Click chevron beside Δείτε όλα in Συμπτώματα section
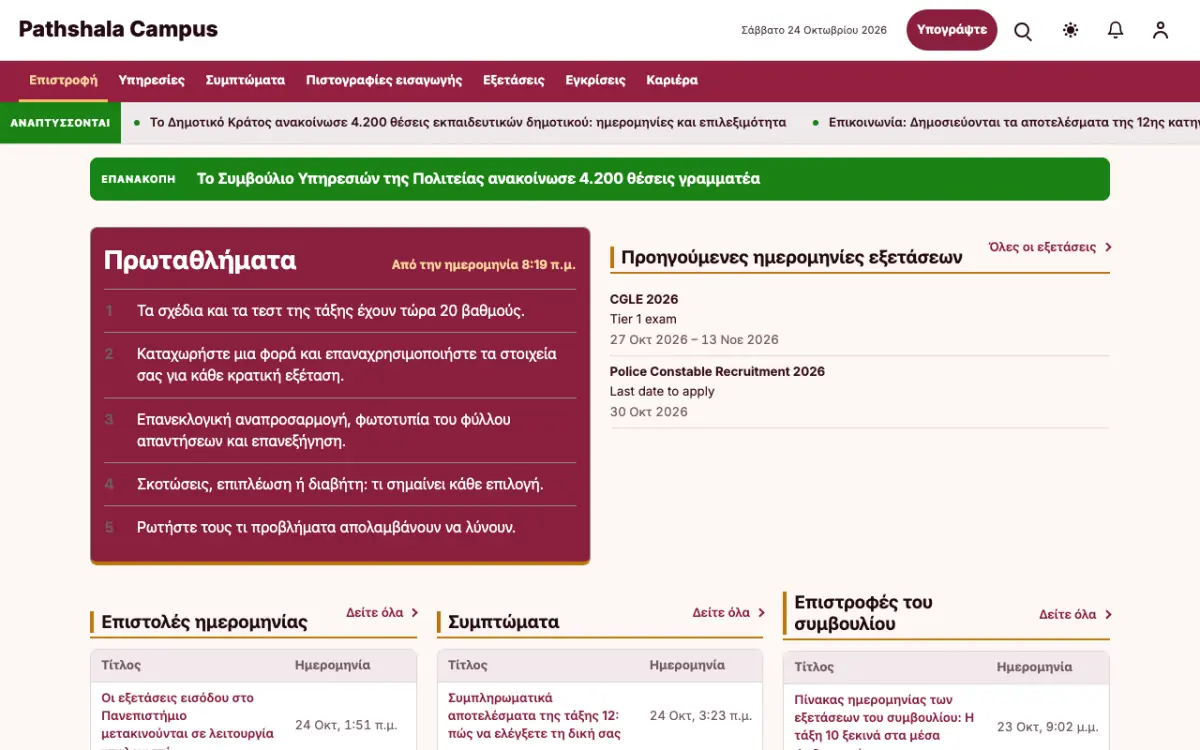The image size is (1200, 750). [x=761, y=613]
